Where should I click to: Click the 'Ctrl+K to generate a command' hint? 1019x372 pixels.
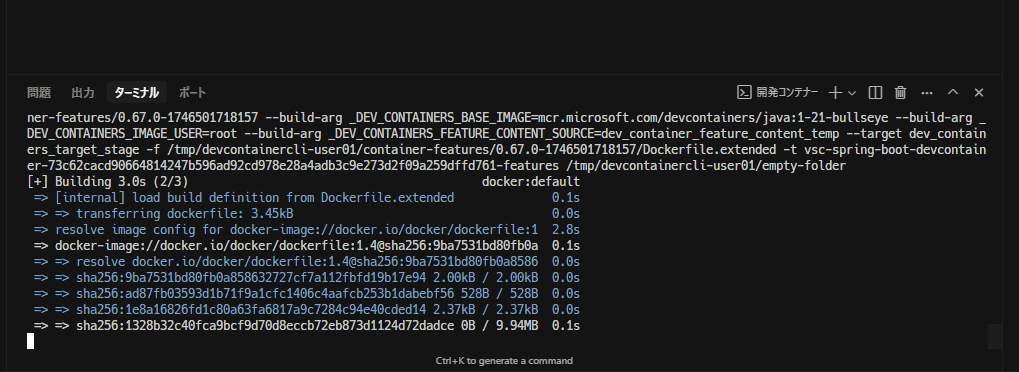tap(504, 360)
